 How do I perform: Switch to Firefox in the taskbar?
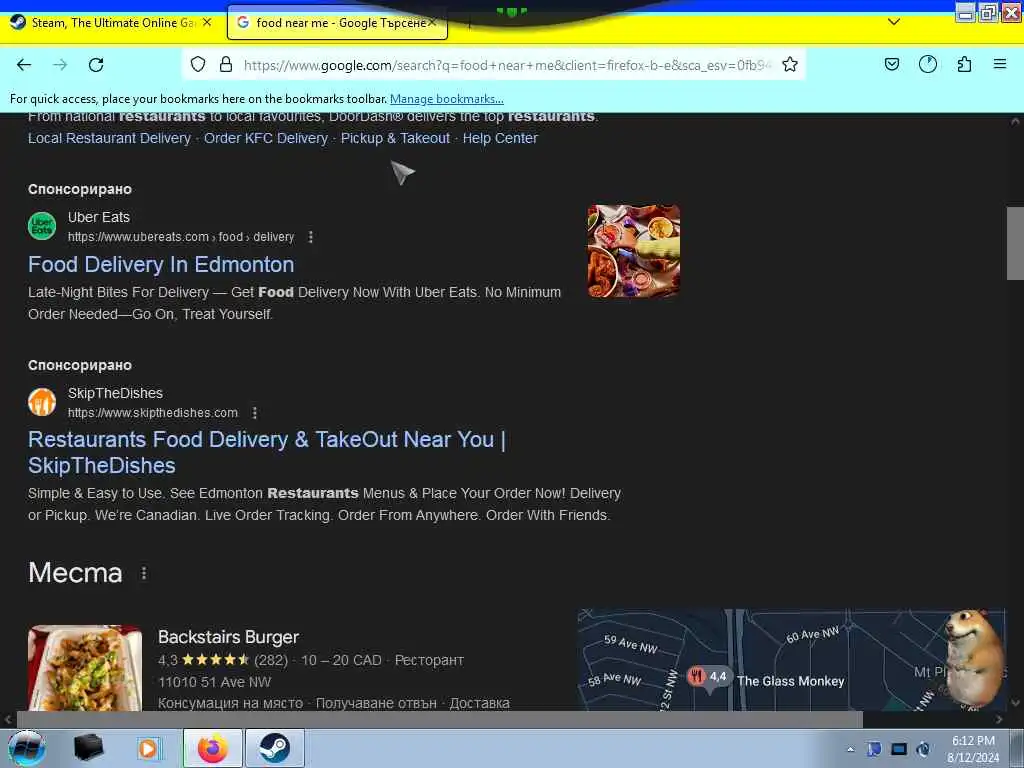(x=213, y=748)
